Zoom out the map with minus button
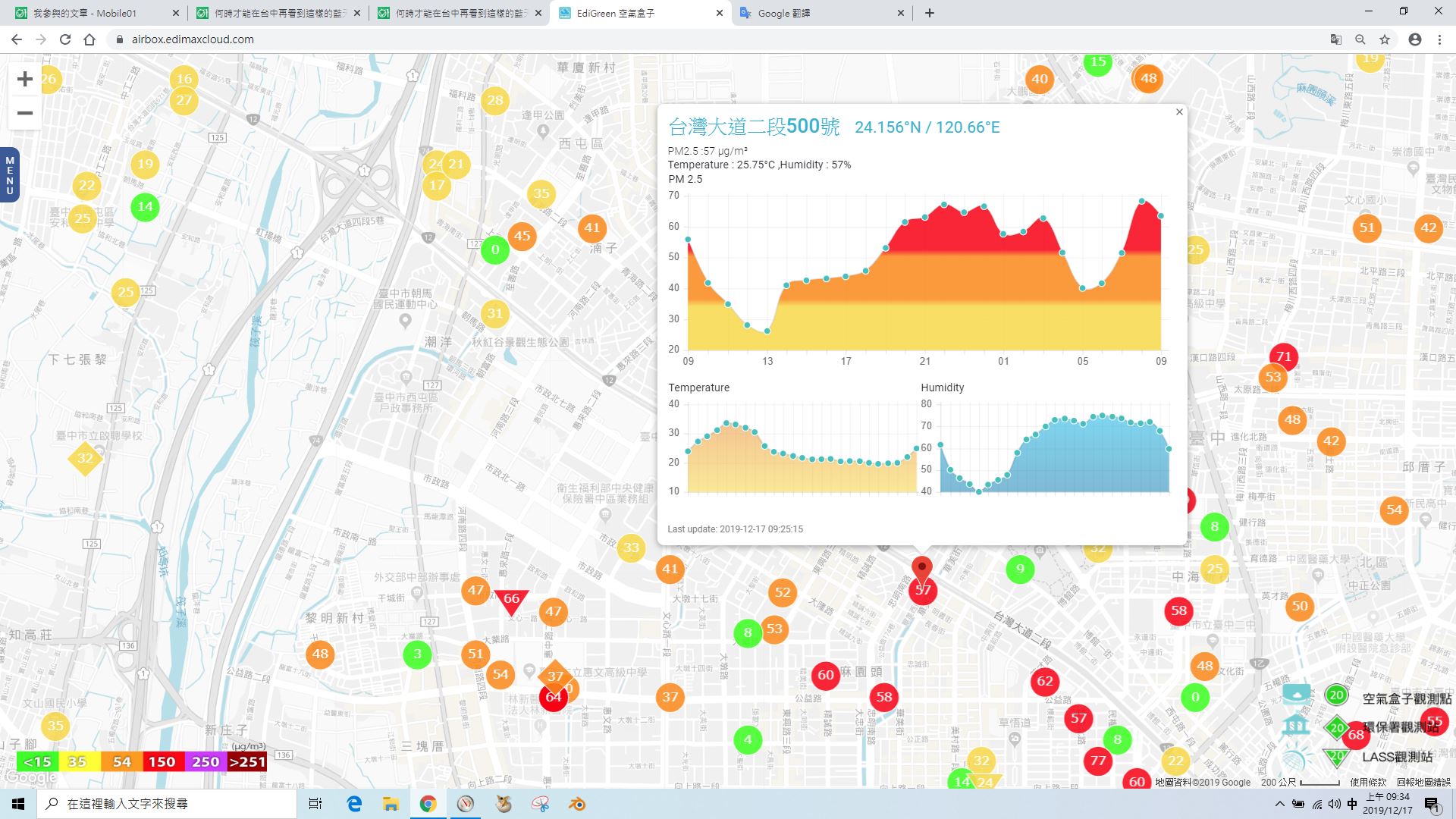 25,113
